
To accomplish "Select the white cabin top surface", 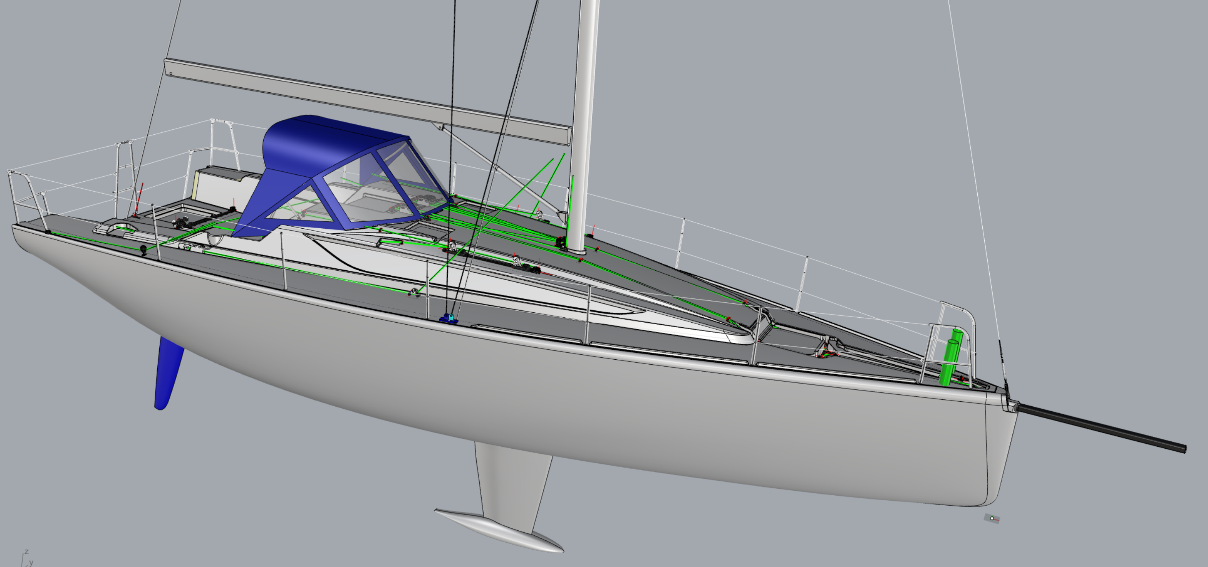I will click(x=480, y=280).
